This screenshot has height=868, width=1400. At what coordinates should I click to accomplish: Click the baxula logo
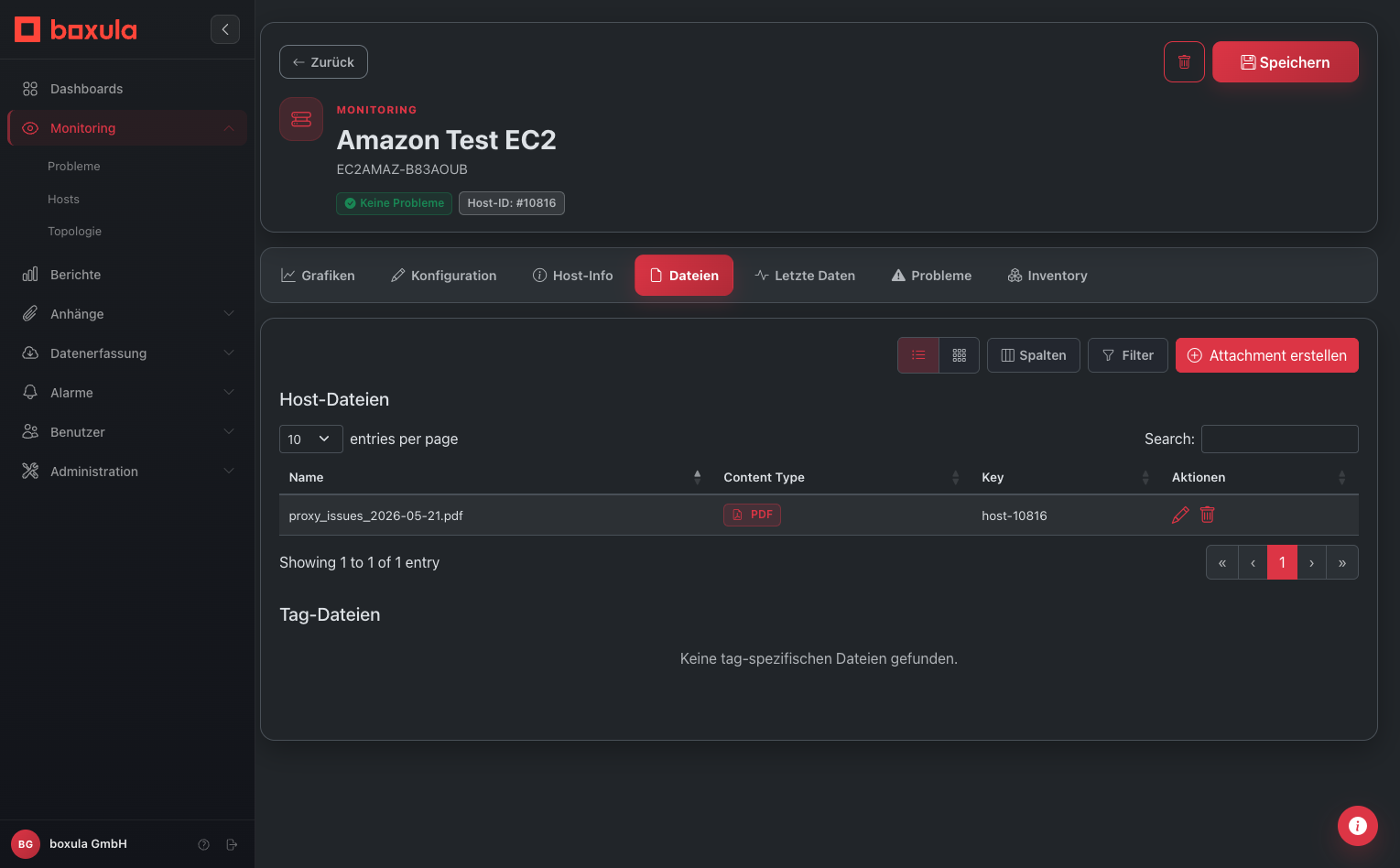76,29
